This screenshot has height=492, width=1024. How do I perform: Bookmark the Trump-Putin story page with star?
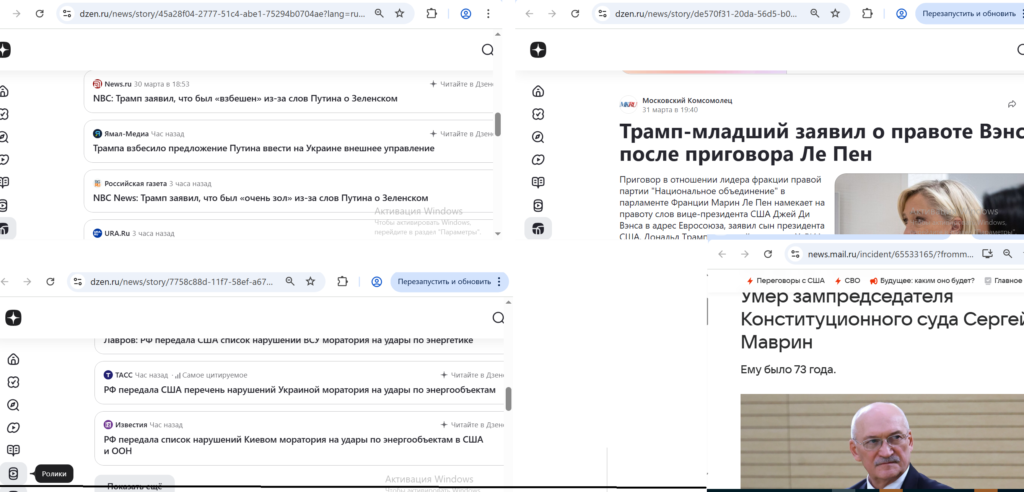(x=400, y=13)
